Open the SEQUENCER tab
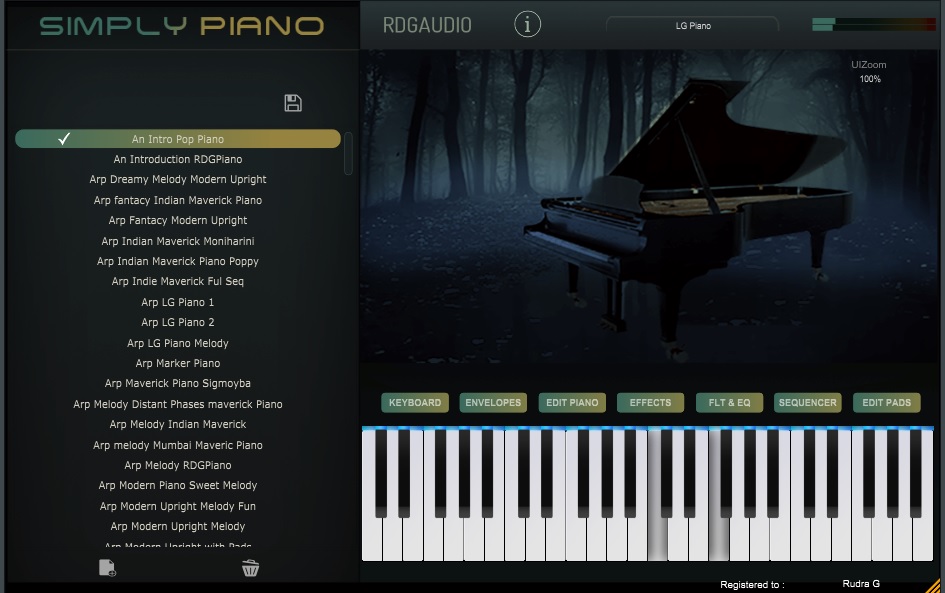 (808, 403)
